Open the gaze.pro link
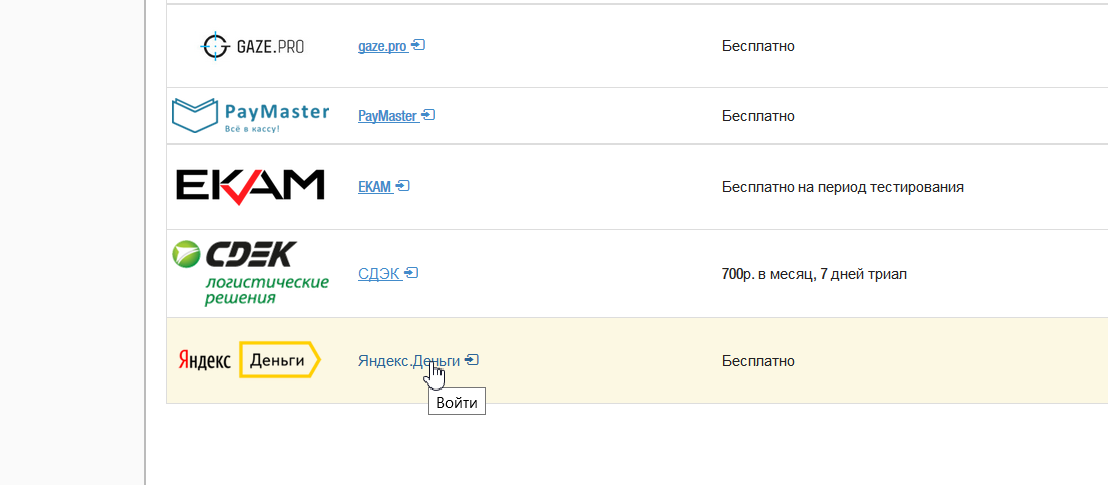This screenshot has width=1108, height=485. point(382,46)
